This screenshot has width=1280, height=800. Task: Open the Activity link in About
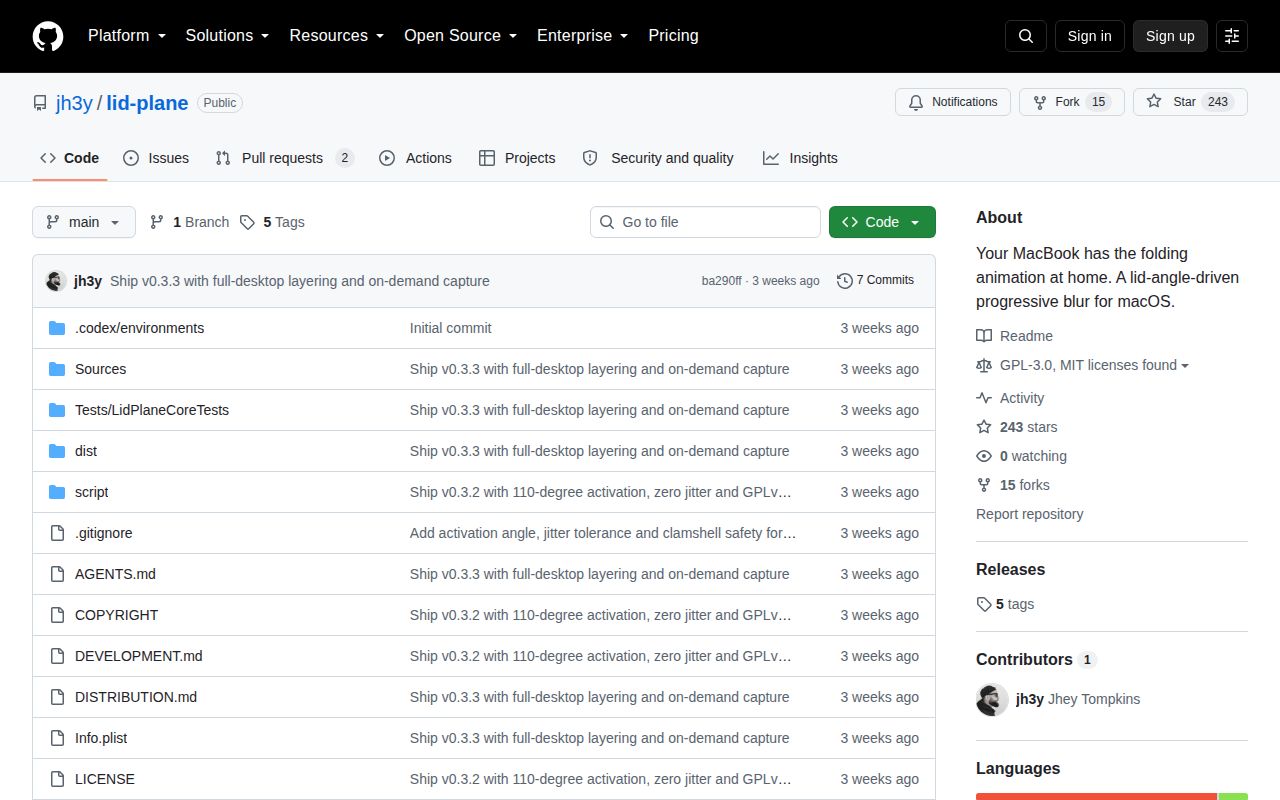point(1010,398)
